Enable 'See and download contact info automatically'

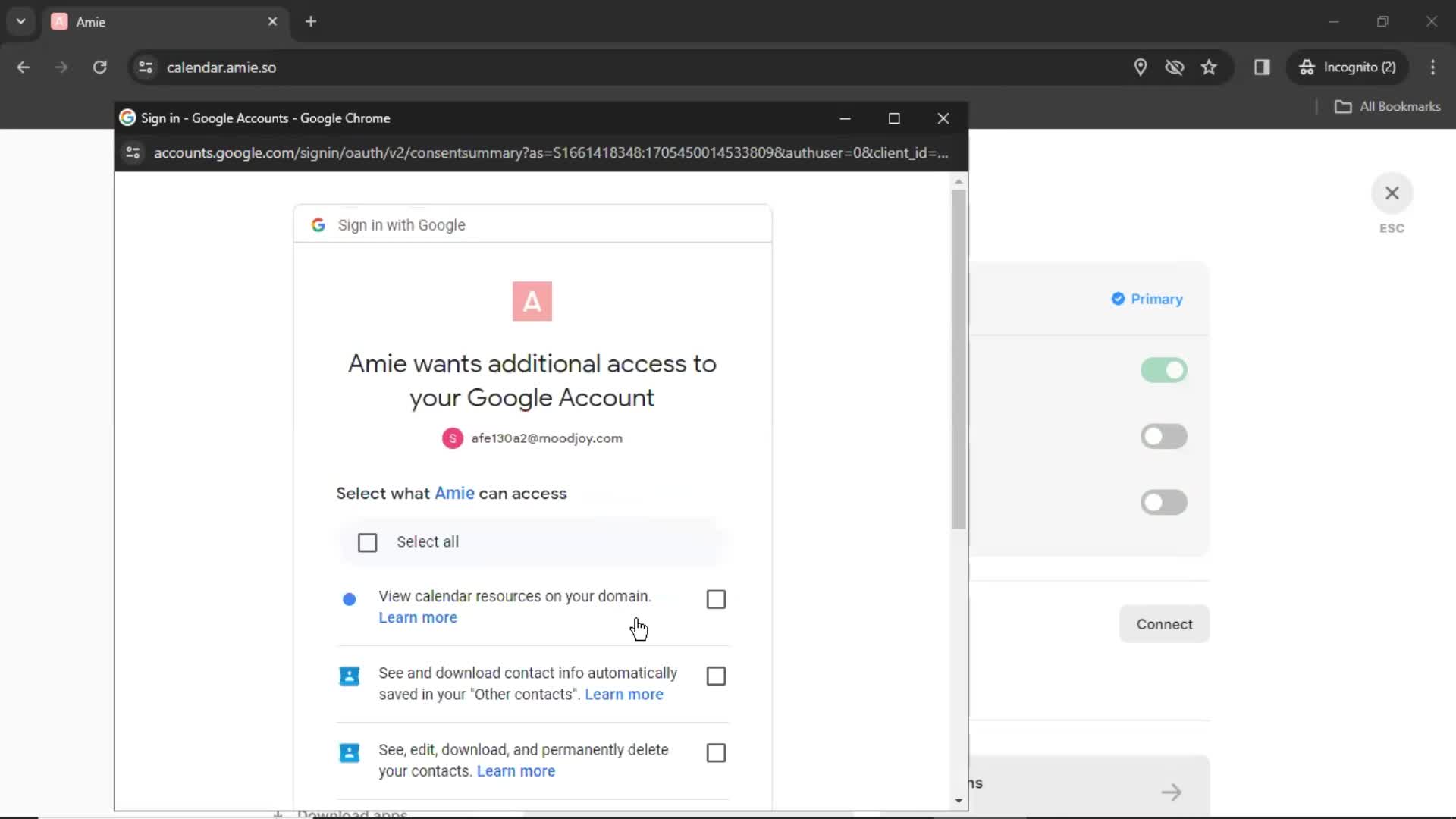716,675
